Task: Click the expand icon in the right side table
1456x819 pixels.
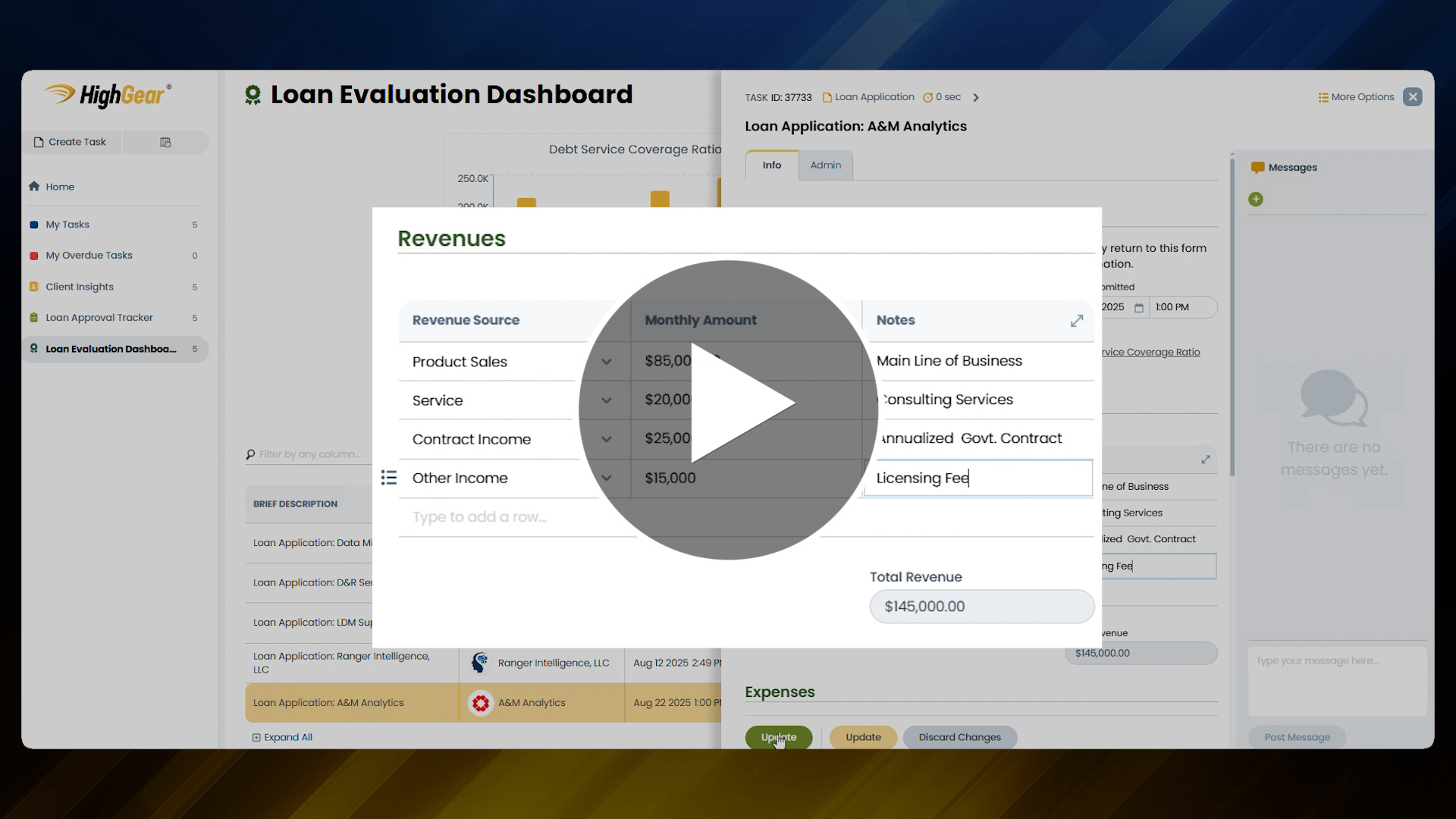Action: coord(1206,460)
